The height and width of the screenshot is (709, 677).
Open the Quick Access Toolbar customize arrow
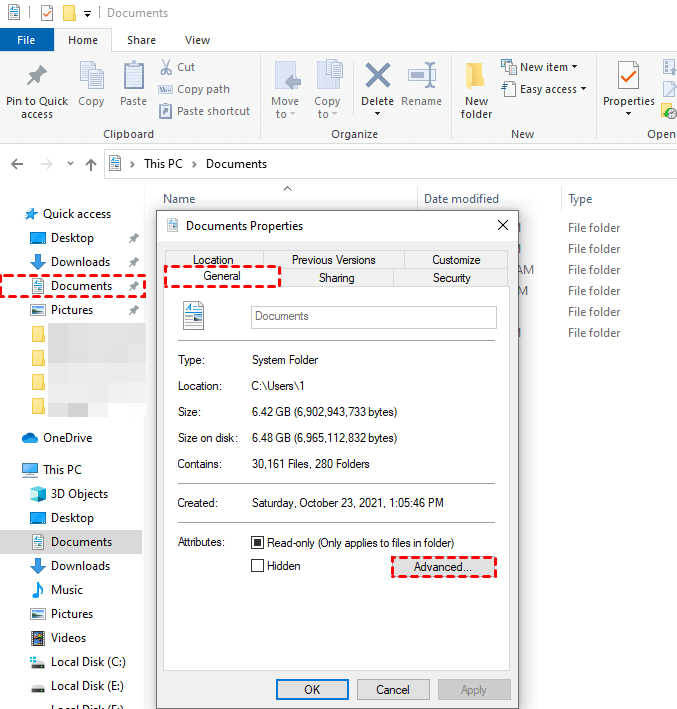(x=87, y=14)
